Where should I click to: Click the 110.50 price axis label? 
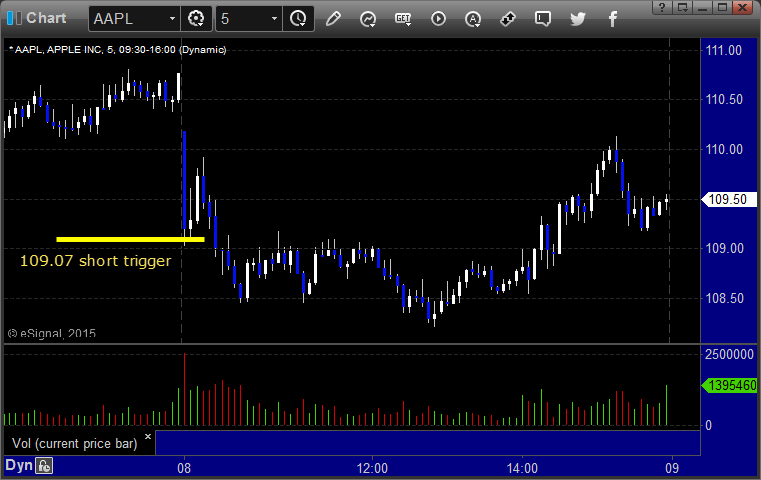(x=724, y=99)
